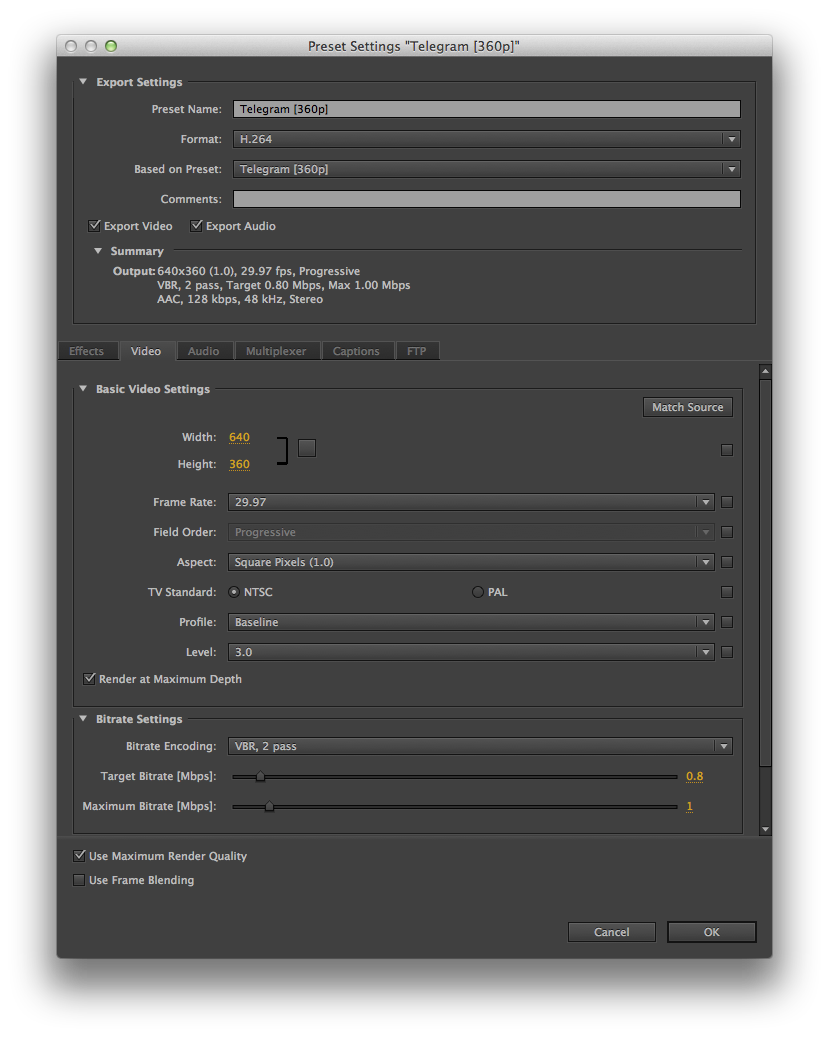Image resolution: width=829 pixels, height=1037 pixels.
Task: Click the Height value 360
Action: [x=240, y=464]
